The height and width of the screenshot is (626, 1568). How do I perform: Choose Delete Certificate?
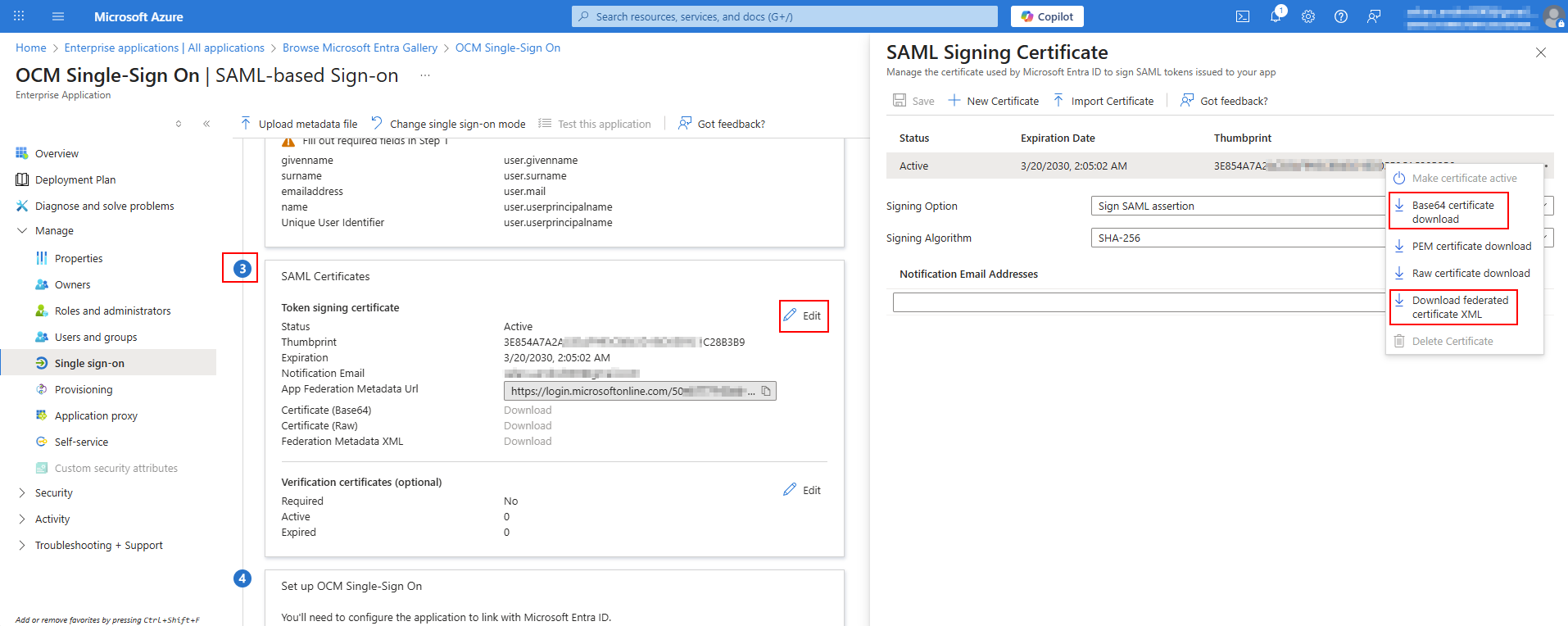tap(1443, 341)
